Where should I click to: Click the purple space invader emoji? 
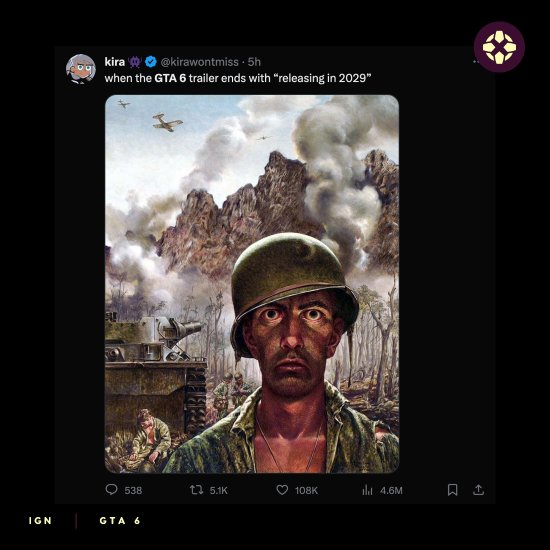(135, 62)
